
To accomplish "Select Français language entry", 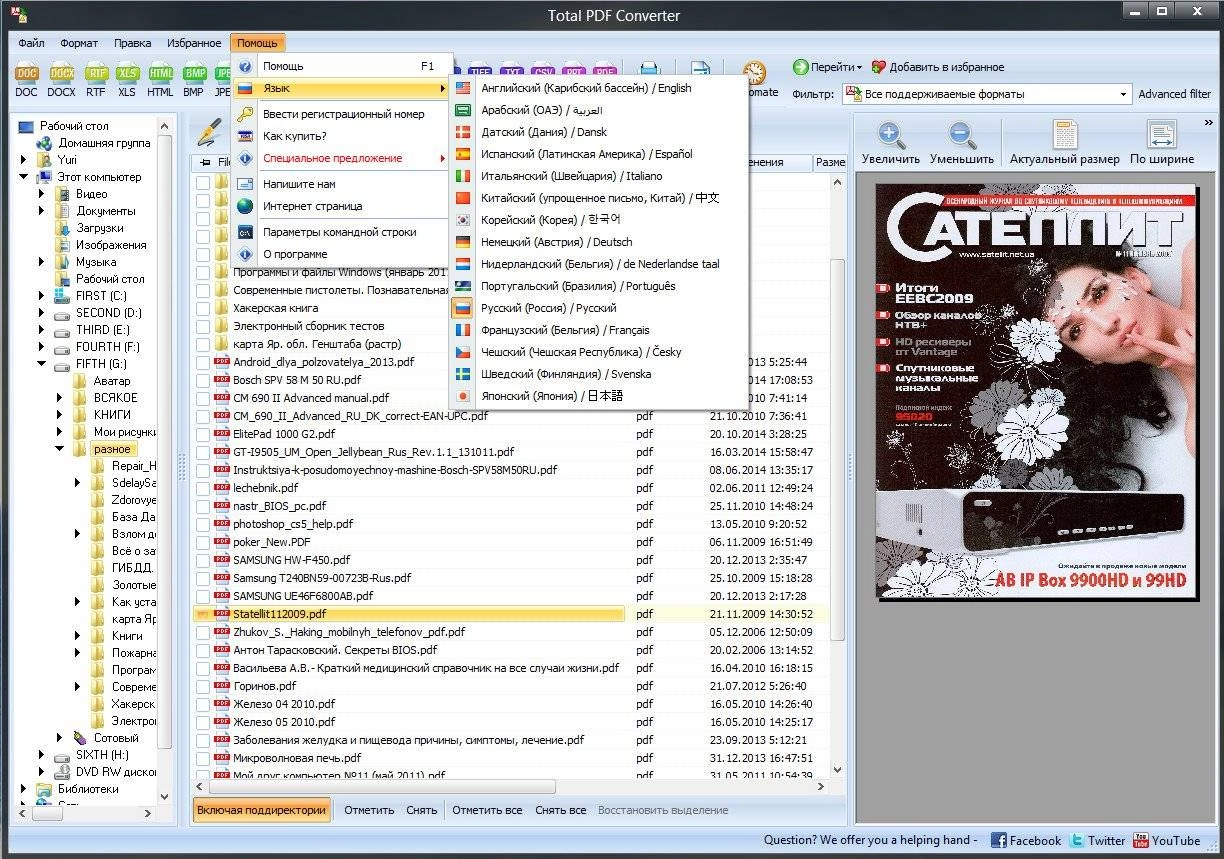I will click(600, 330).
